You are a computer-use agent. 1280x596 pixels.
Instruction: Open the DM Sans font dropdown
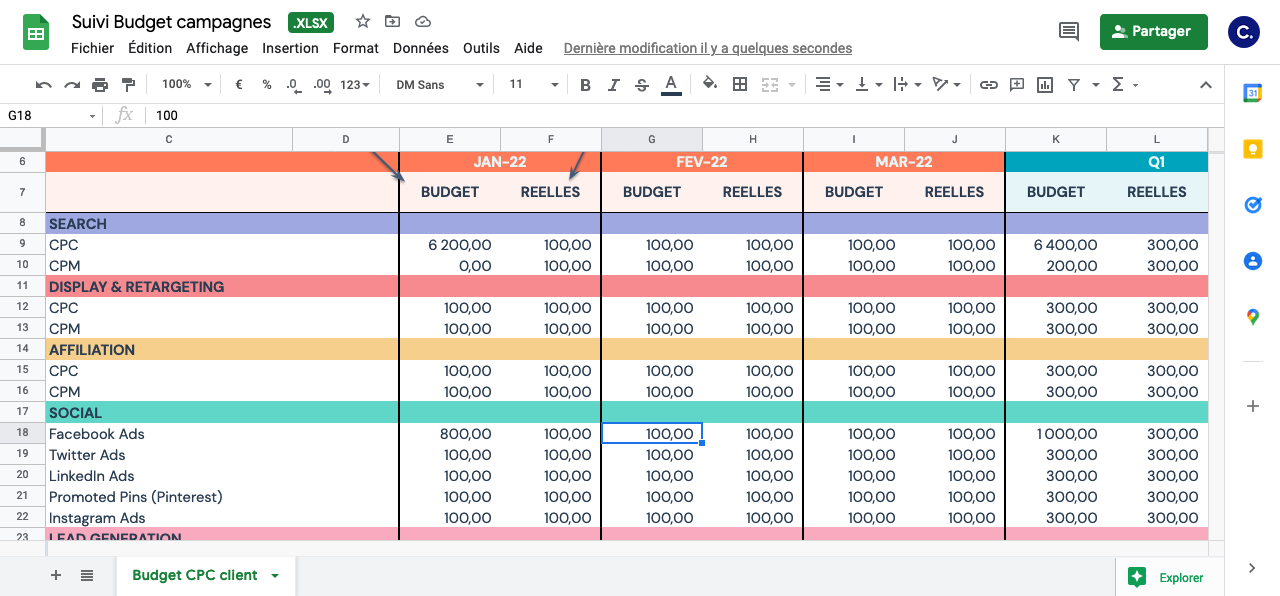439,85
